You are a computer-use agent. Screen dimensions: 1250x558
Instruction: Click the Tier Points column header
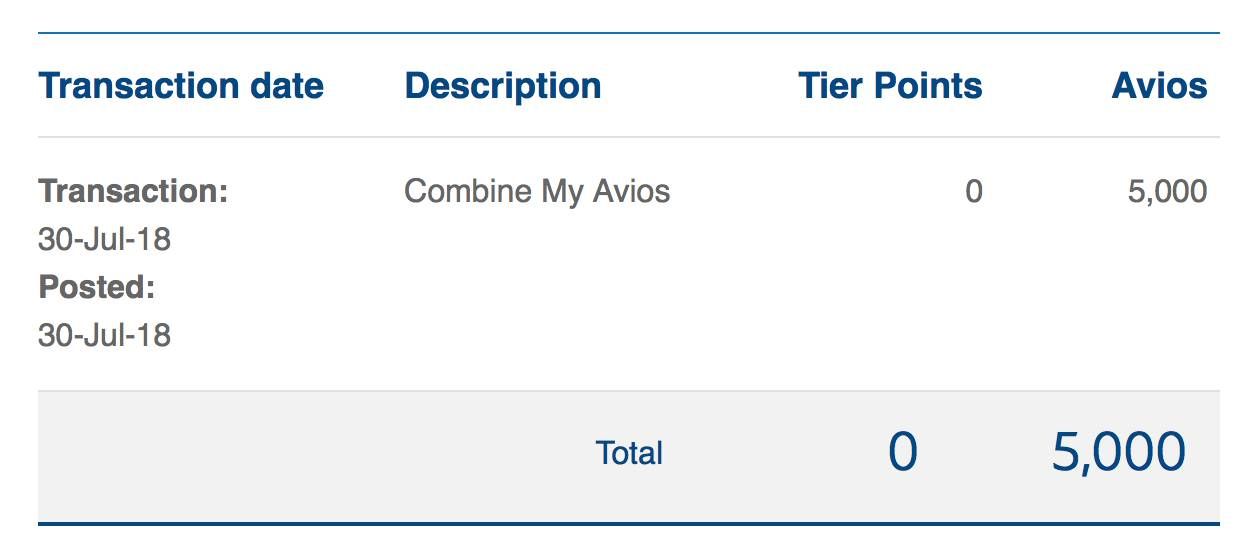pos(890,86)
